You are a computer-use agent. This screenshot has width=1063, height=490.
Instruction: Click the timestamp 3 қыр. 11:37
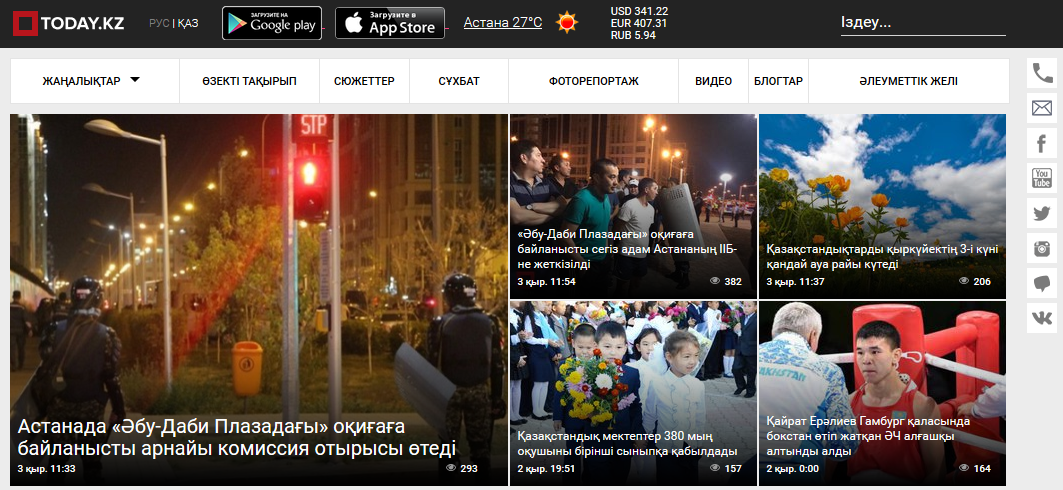[795, 281]
